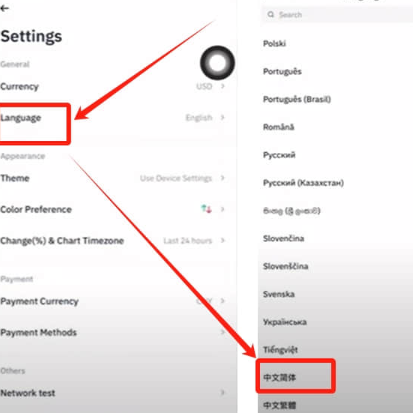Click the language Search field
Screen dimensions: 413x413
coord(337,15)
